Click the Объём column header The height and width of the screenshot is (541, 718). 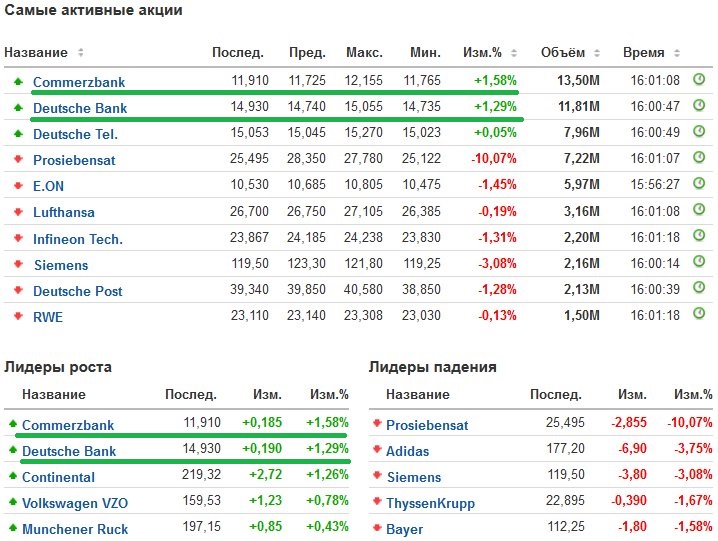click(x=562, y=52)
